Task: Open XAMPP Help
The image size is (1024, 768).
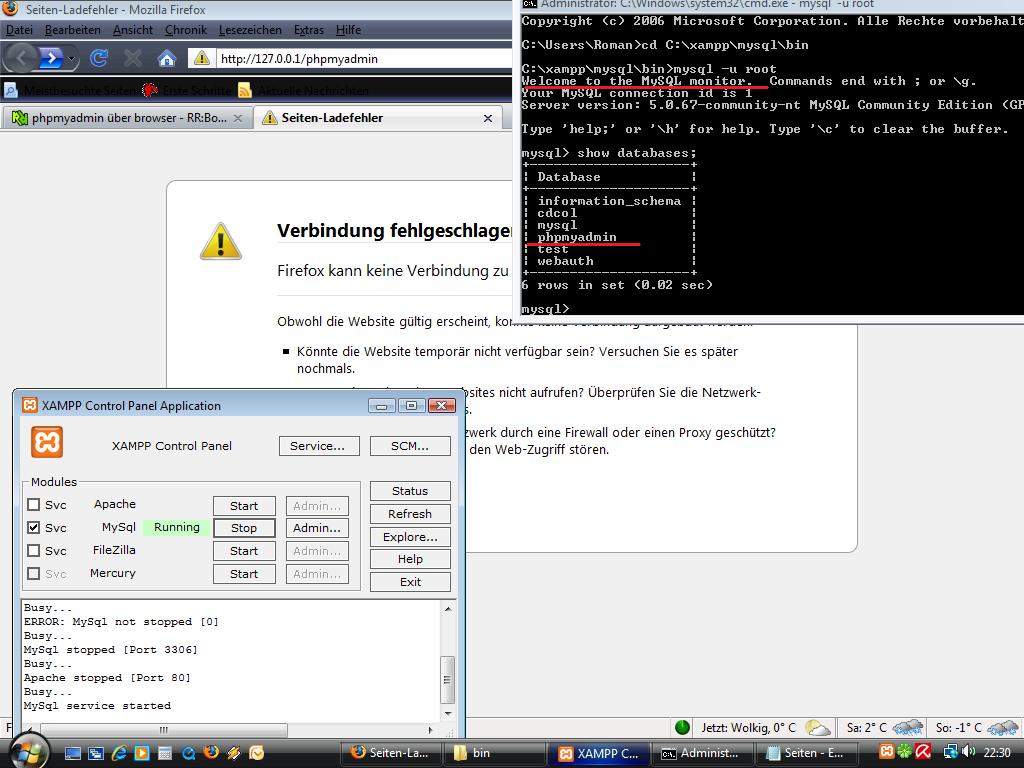Action: point(410,559)
